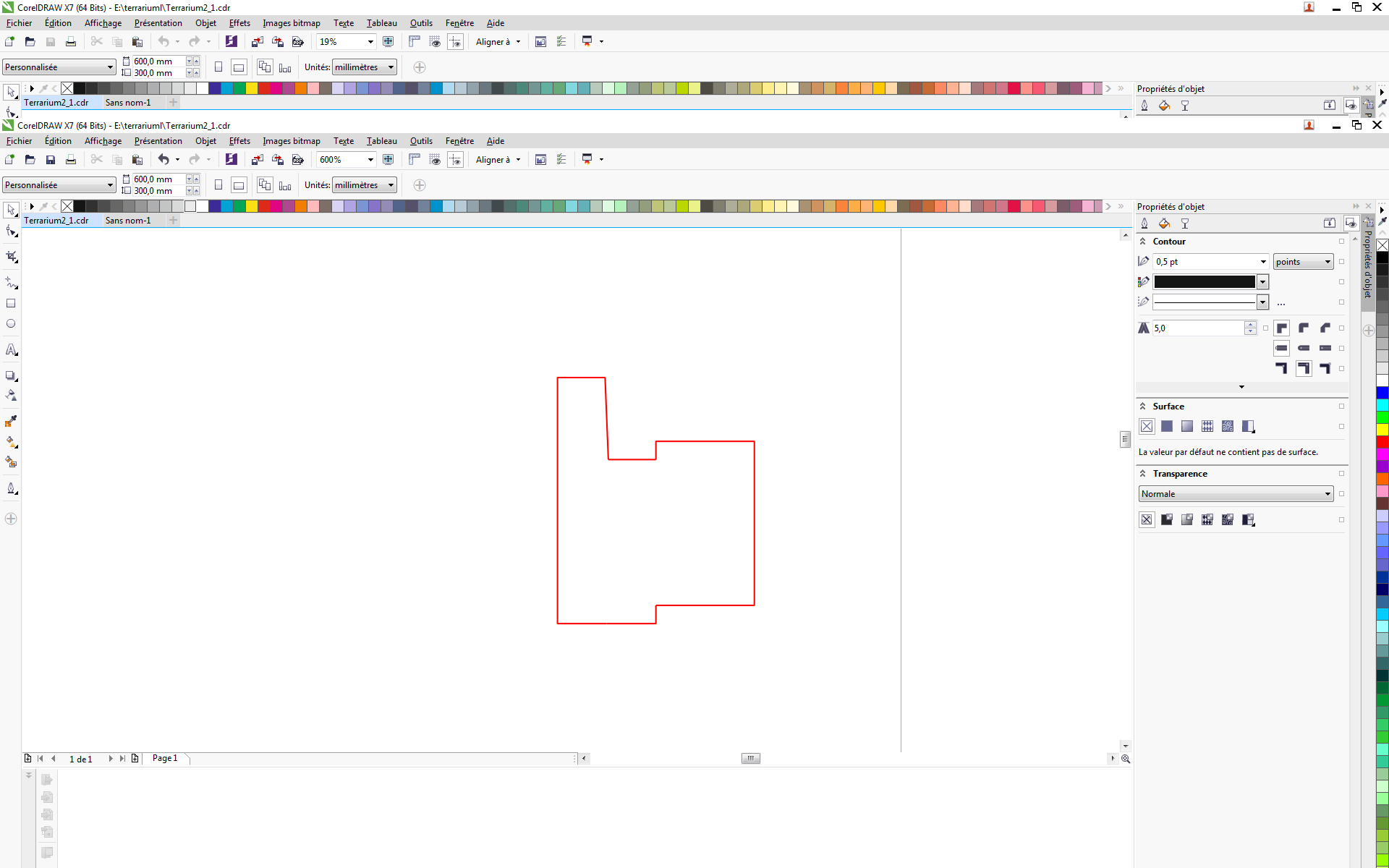Pick red in the right vertical palette
The height and width of the screenshot is (868, 1389).
point(1382,442)
